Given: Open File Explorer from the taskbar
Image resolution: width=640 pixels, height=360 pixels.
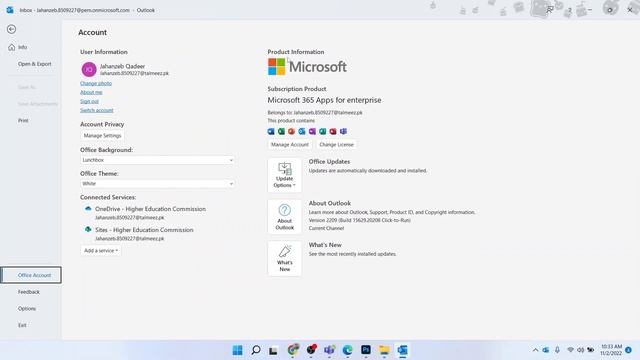Looking at the screenshot, I should click(384, 350).
